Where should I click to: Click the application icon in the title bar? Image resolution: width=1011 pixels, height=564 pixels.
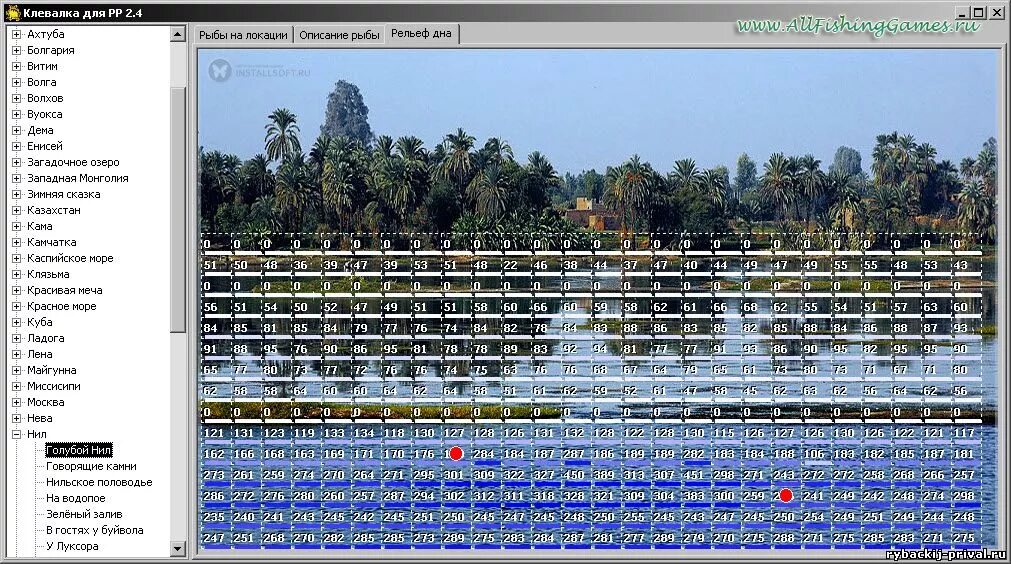(12, 12)
